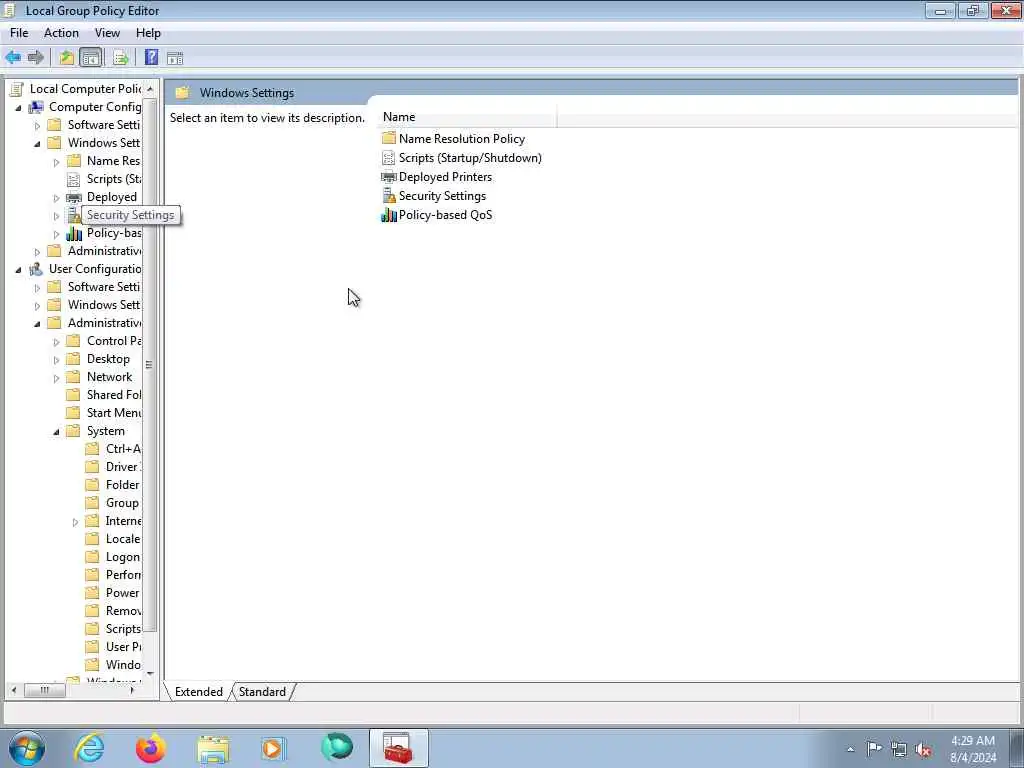Screen dimensions: 1024x768
Task: Click Deployed Printers icon in tree
Action: tap(74, 197)
